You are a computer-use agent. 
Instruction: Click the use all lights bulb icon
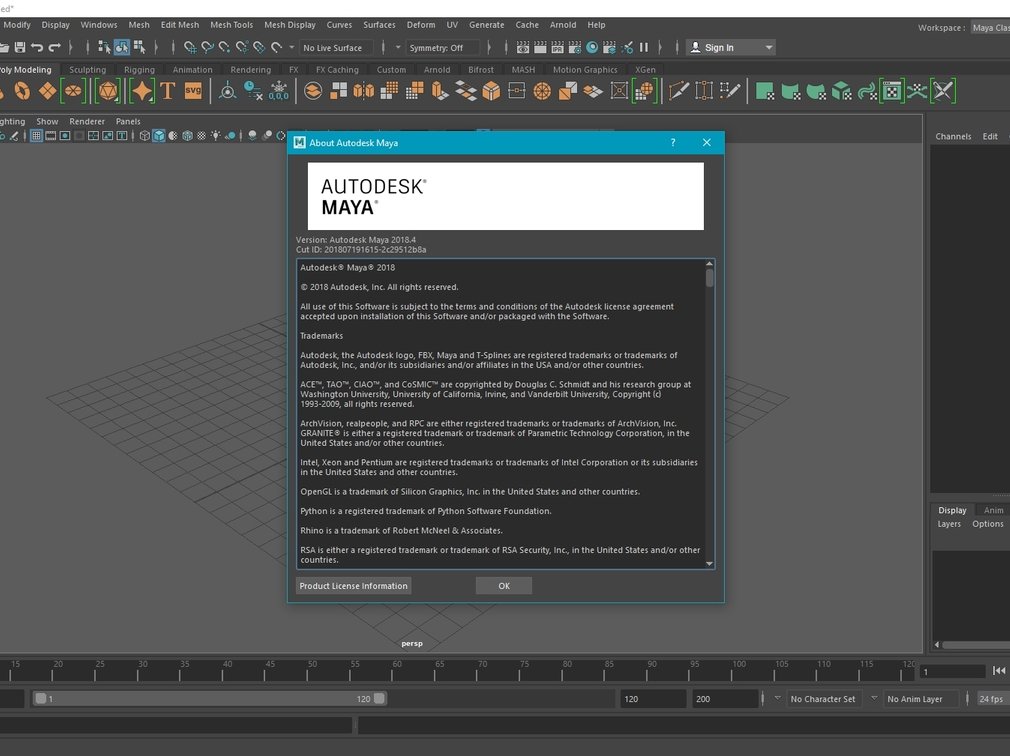tap(215, 135)
